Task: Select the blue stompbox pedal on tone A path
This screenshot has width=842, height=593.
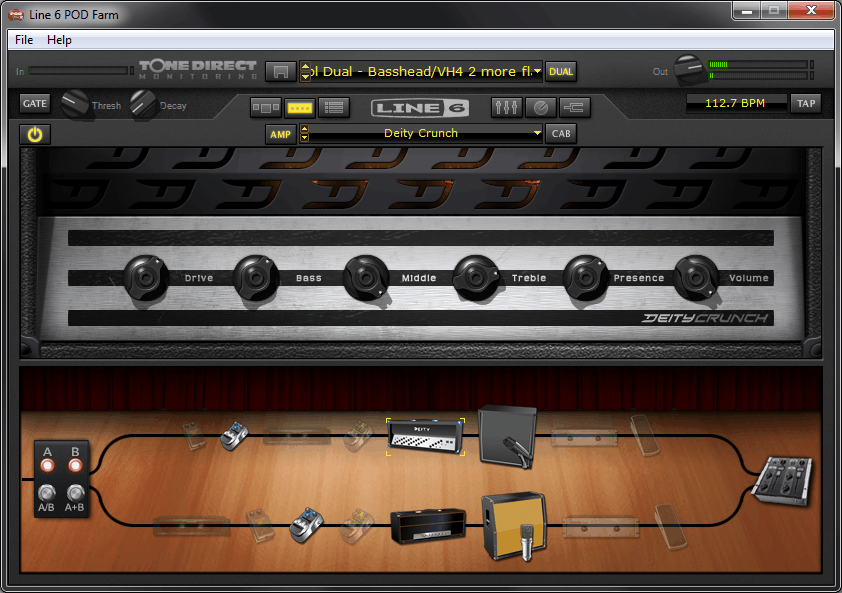Action: 235,436
